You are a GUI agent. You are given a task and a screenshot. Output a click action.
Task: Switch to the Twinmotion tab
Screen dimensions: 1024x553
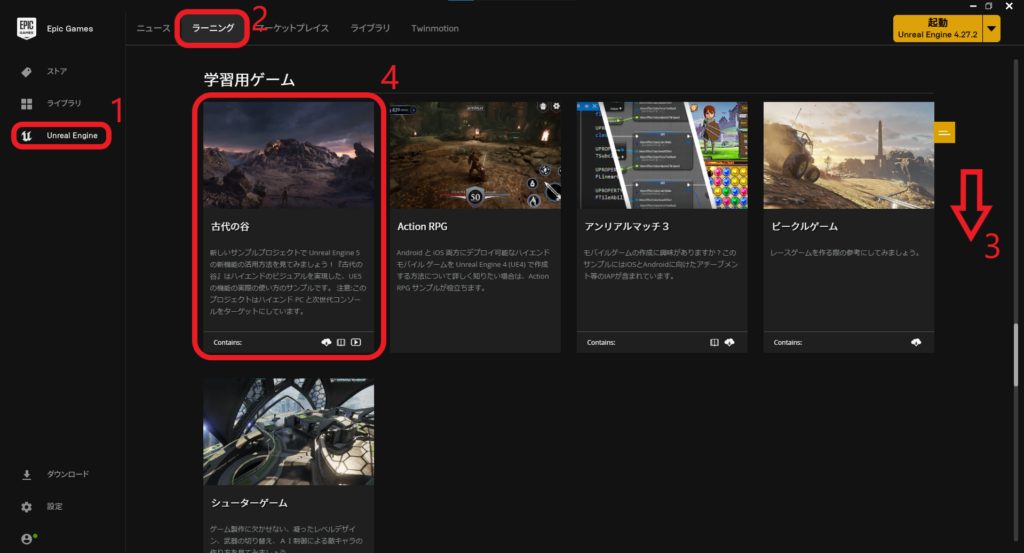(435, 28)
